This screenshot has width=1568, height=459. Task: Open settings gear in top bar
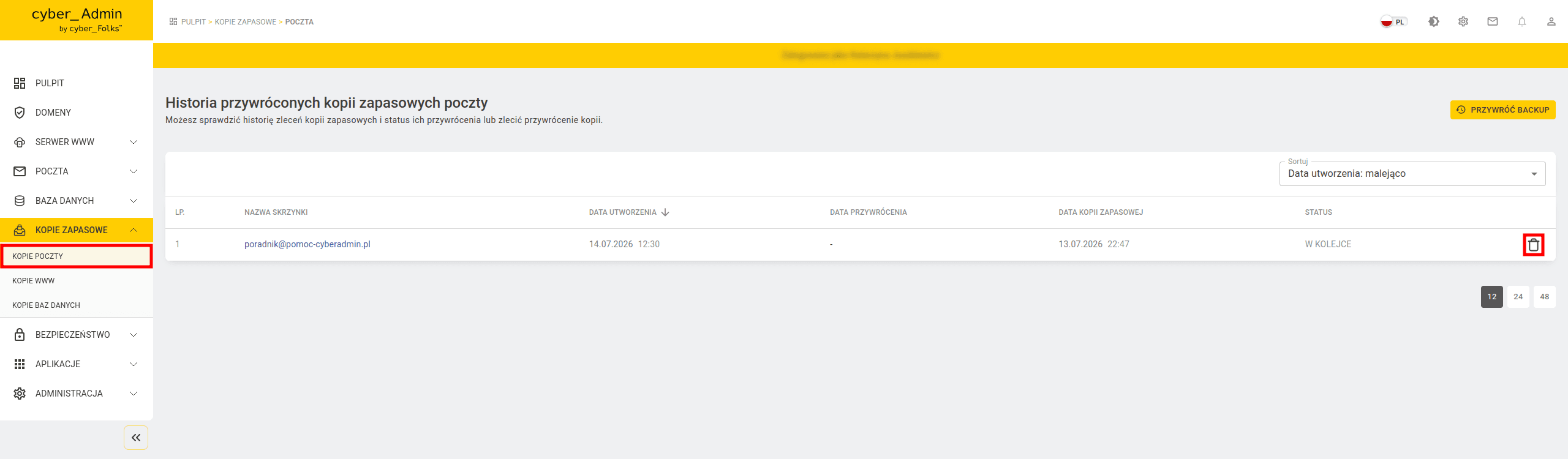coord(1463,21)
